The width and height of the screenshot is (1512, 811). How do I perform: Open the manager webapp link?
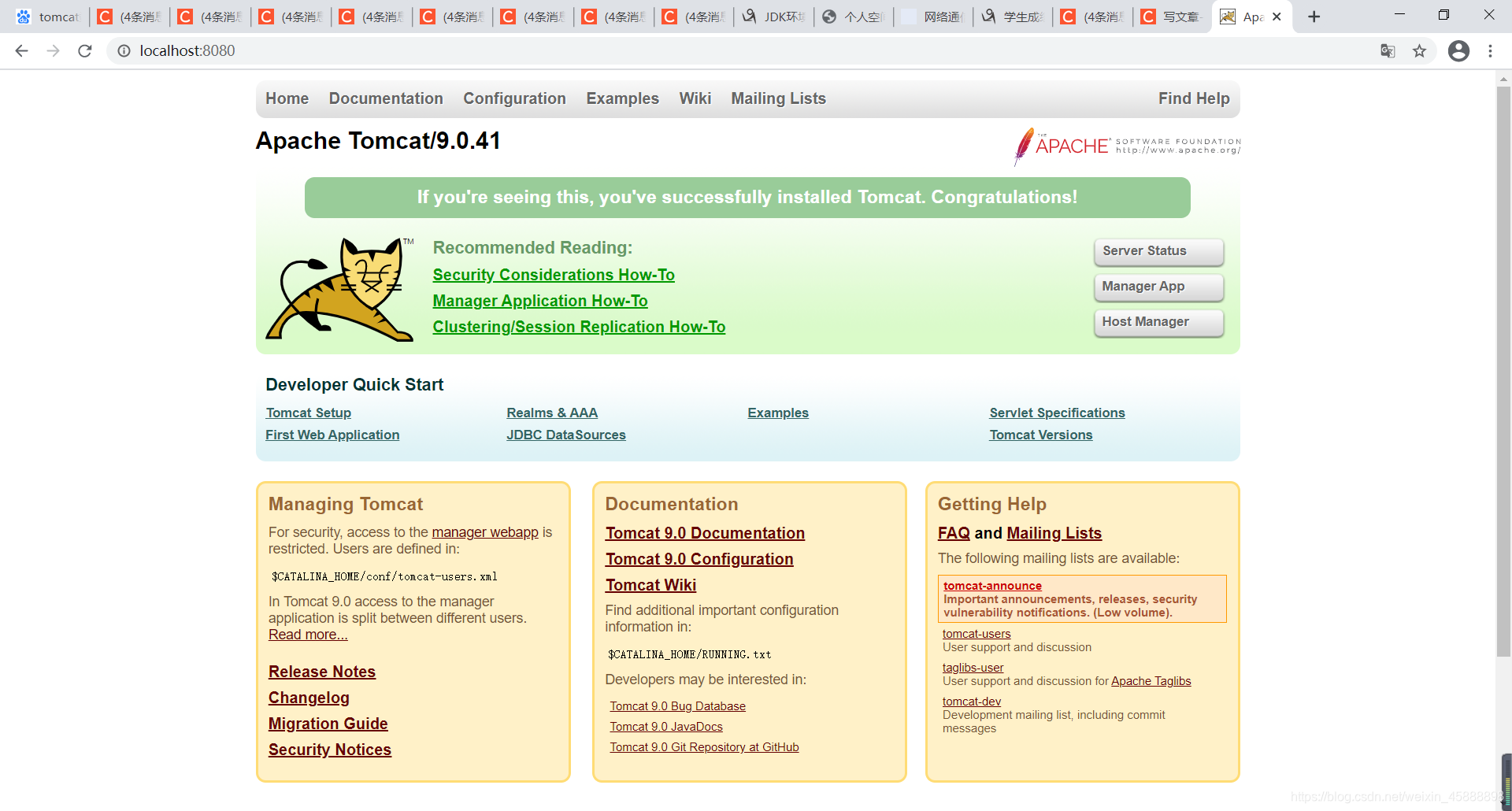pos(485,532)
